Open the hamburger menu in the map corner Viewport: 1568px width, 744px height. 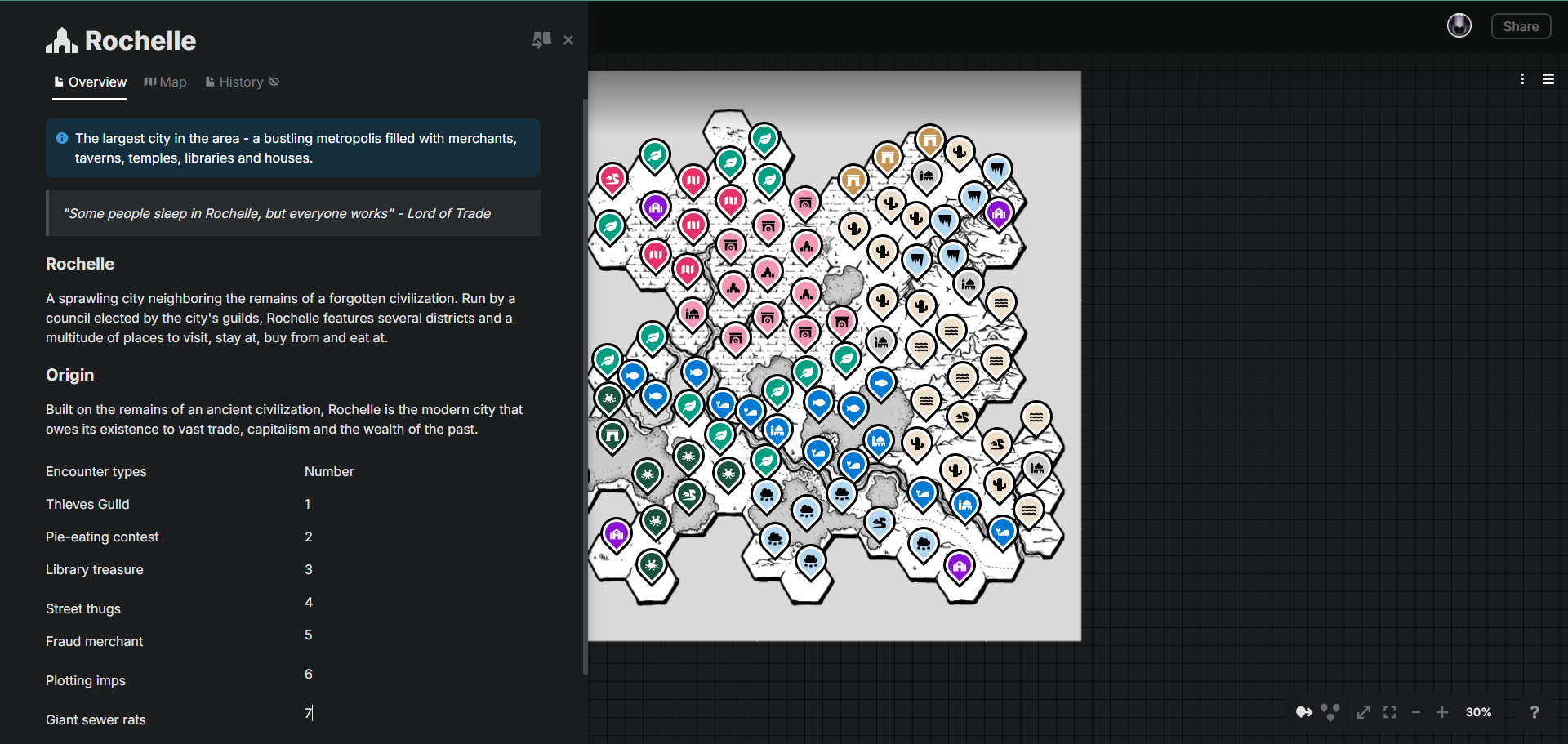1549,78
